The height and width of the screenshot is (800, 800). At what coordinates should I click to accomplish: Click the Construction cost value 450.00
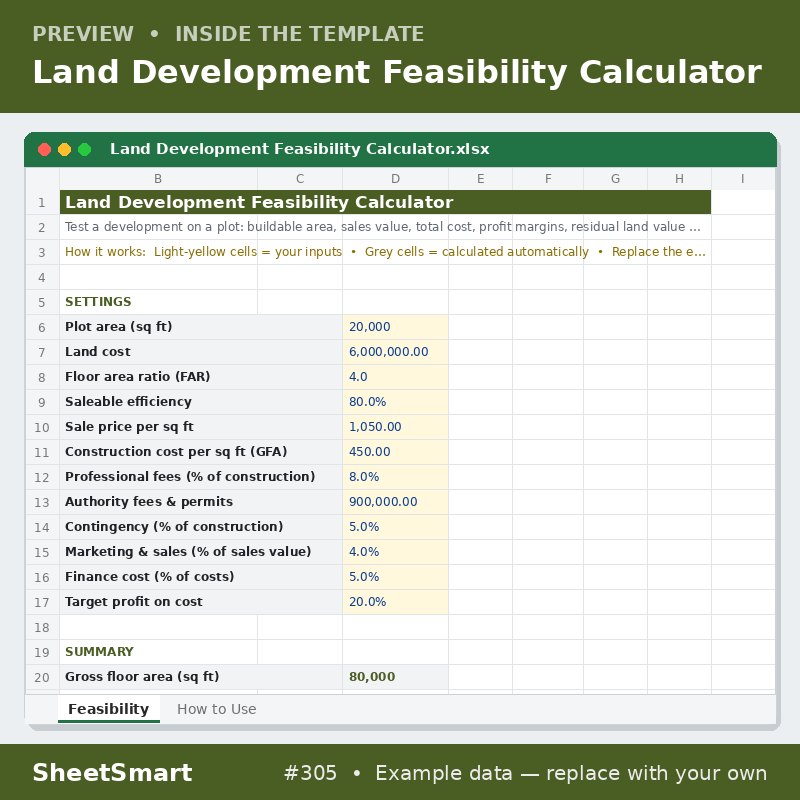395,452
